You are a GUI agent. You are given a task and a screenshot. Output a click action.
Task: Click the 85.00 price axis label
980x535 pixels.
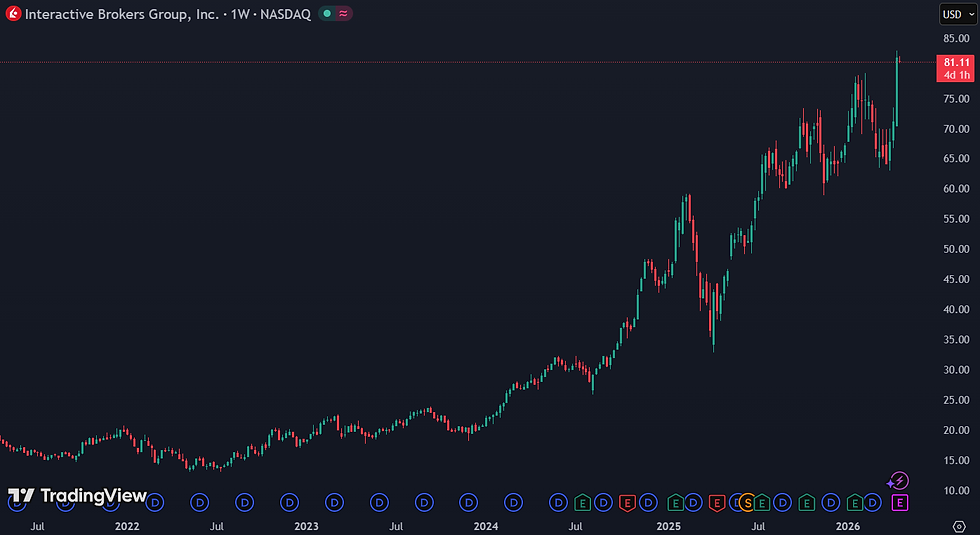pyautogui.click(x=956, y=39)
